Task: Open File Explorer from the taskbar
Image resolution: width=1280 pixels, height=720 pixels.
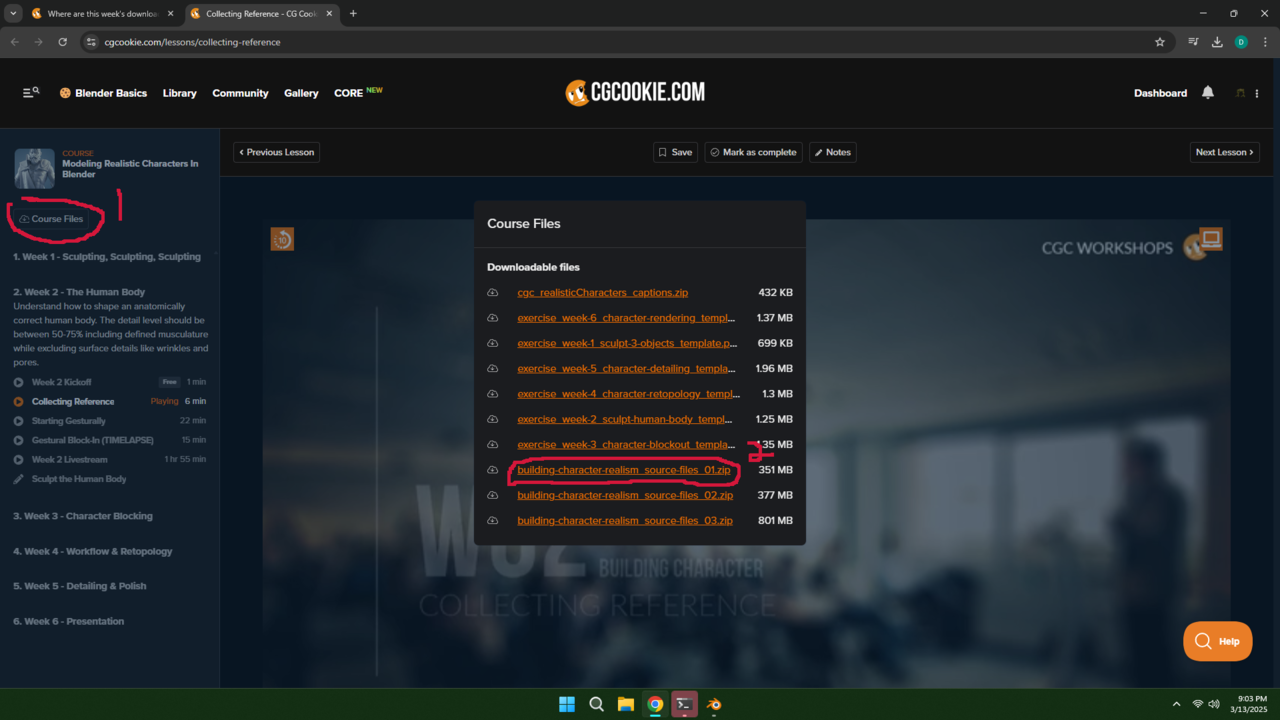Action: pos(626,704)
